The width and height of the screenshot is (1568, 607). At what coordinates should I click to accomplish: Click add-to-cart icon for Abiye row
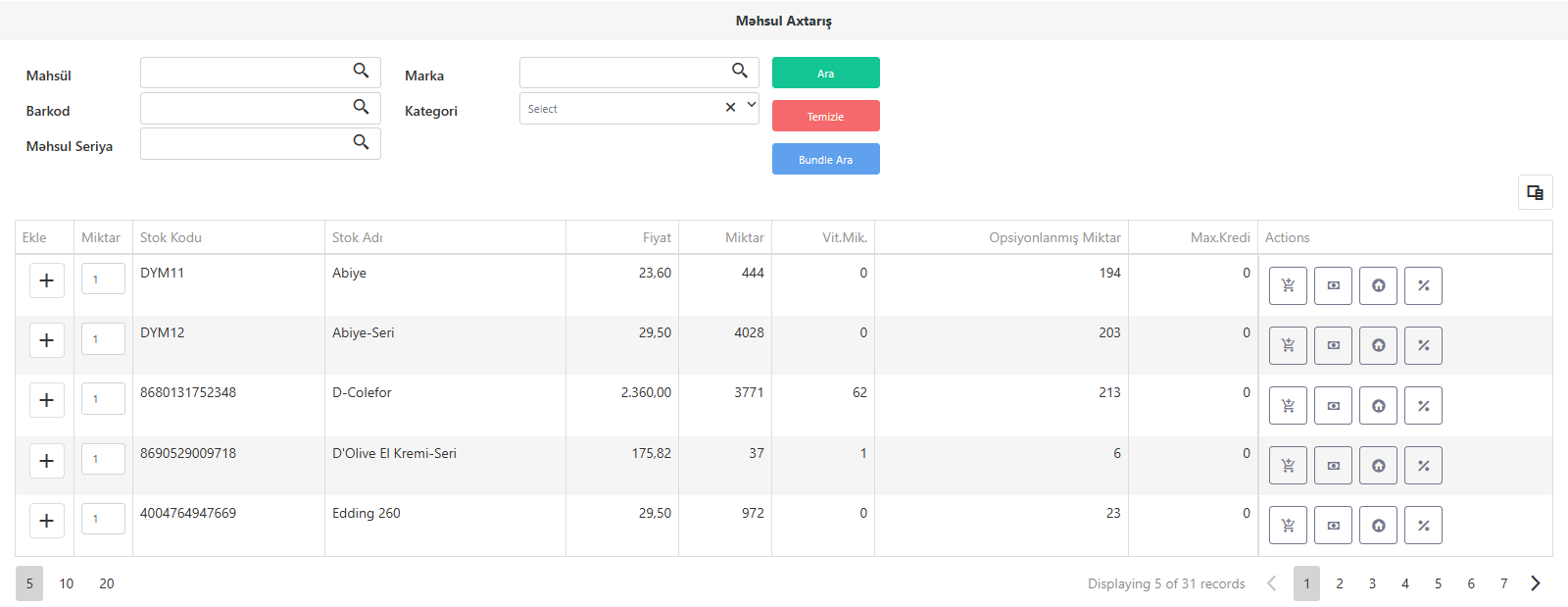tap(1288, 285)
